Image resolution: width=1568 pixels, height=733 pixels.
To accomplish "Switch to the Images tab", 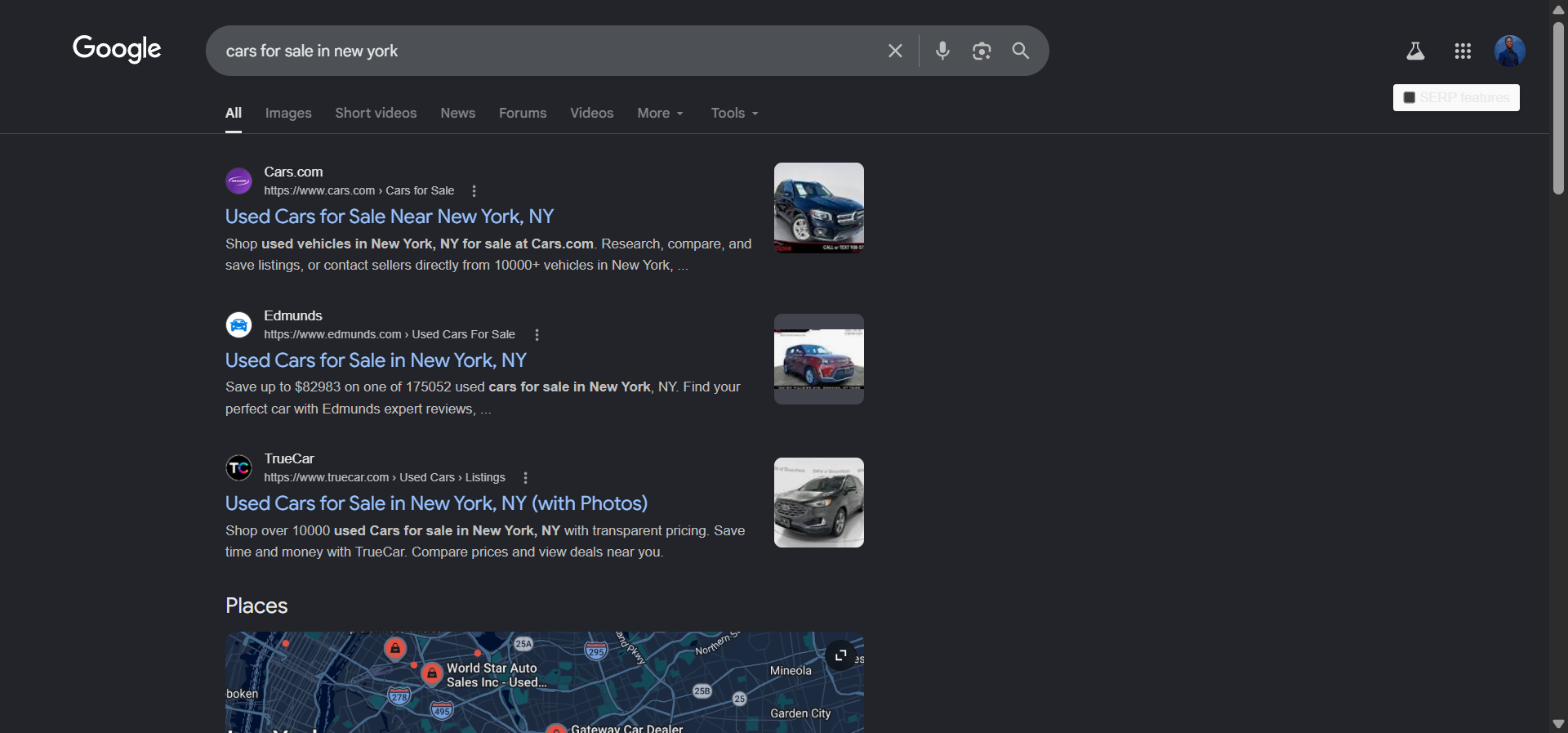I will click(288, 113).
